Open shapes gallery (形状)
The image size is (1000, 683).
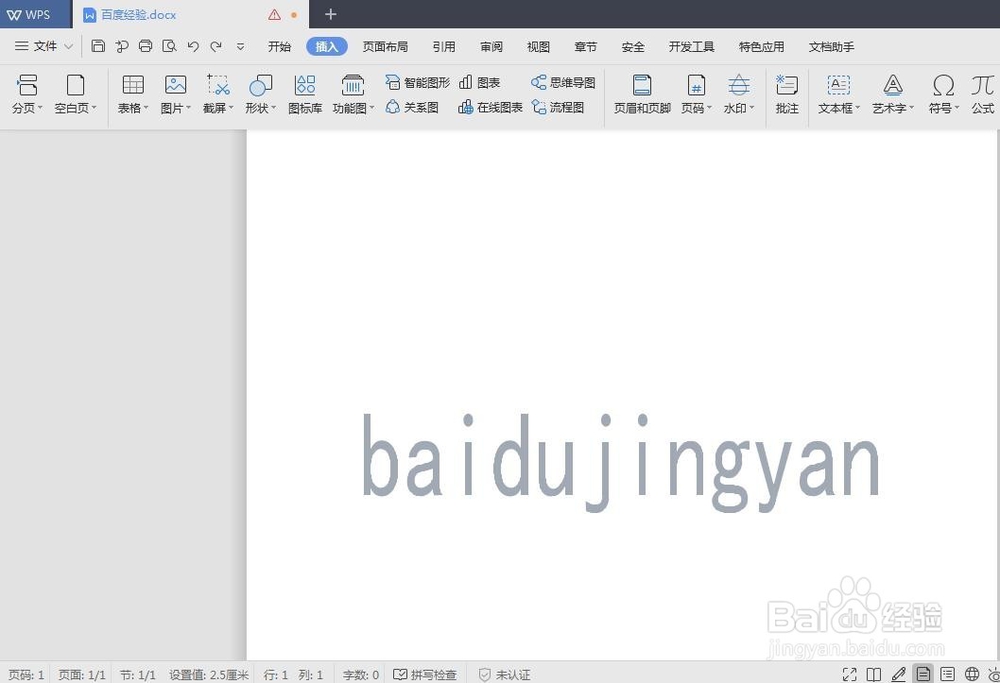(x=260, y=94)
